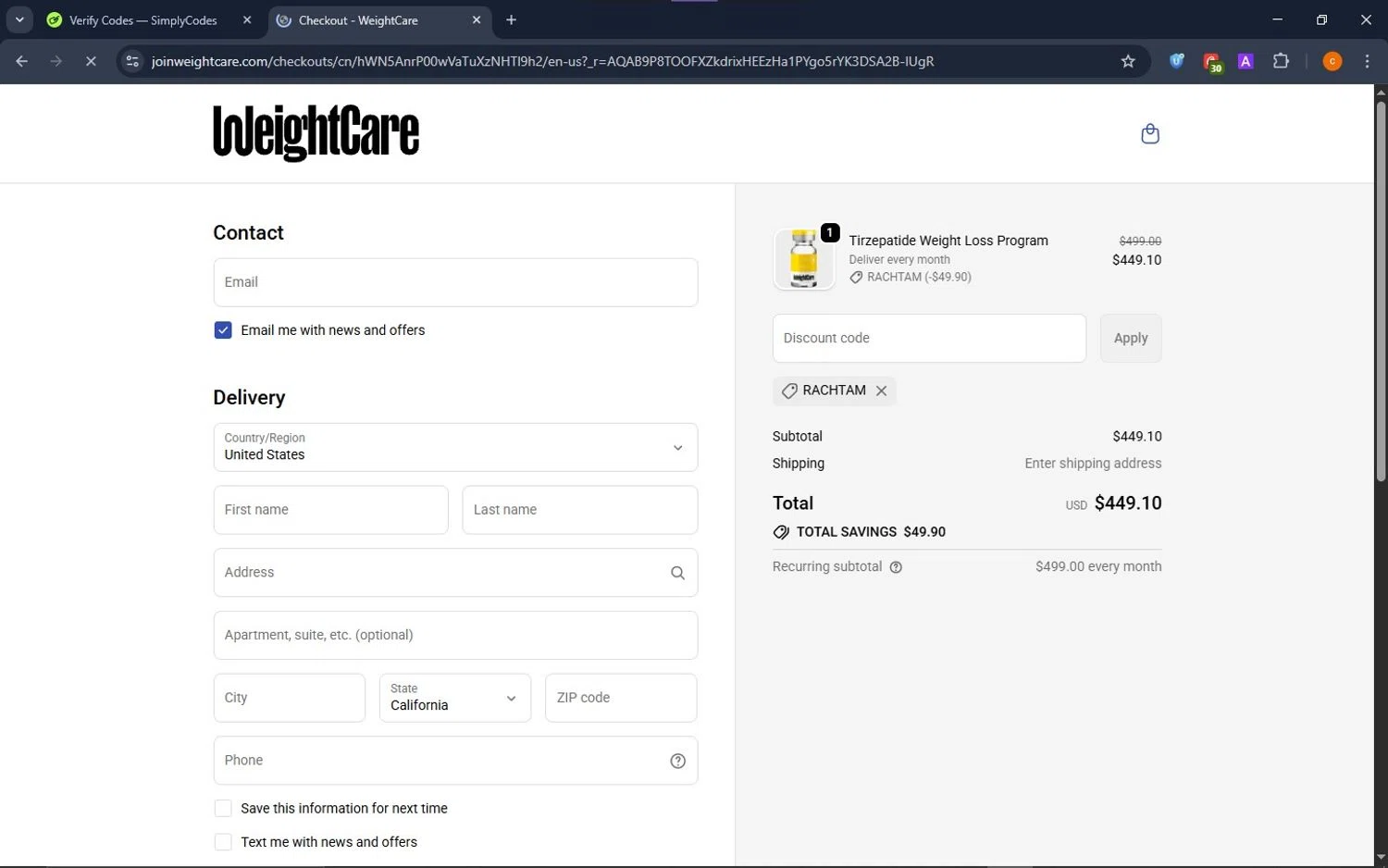Remove the RACHTAM discount code
Image resolution: width=1388 pixels, height=868 pixels.
[881, 391]
